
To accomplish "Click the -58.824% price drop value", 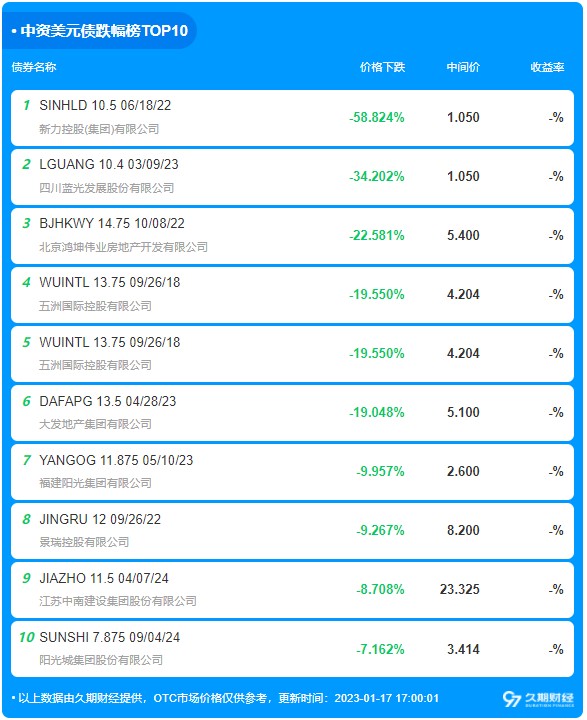I will click(377, 118).
